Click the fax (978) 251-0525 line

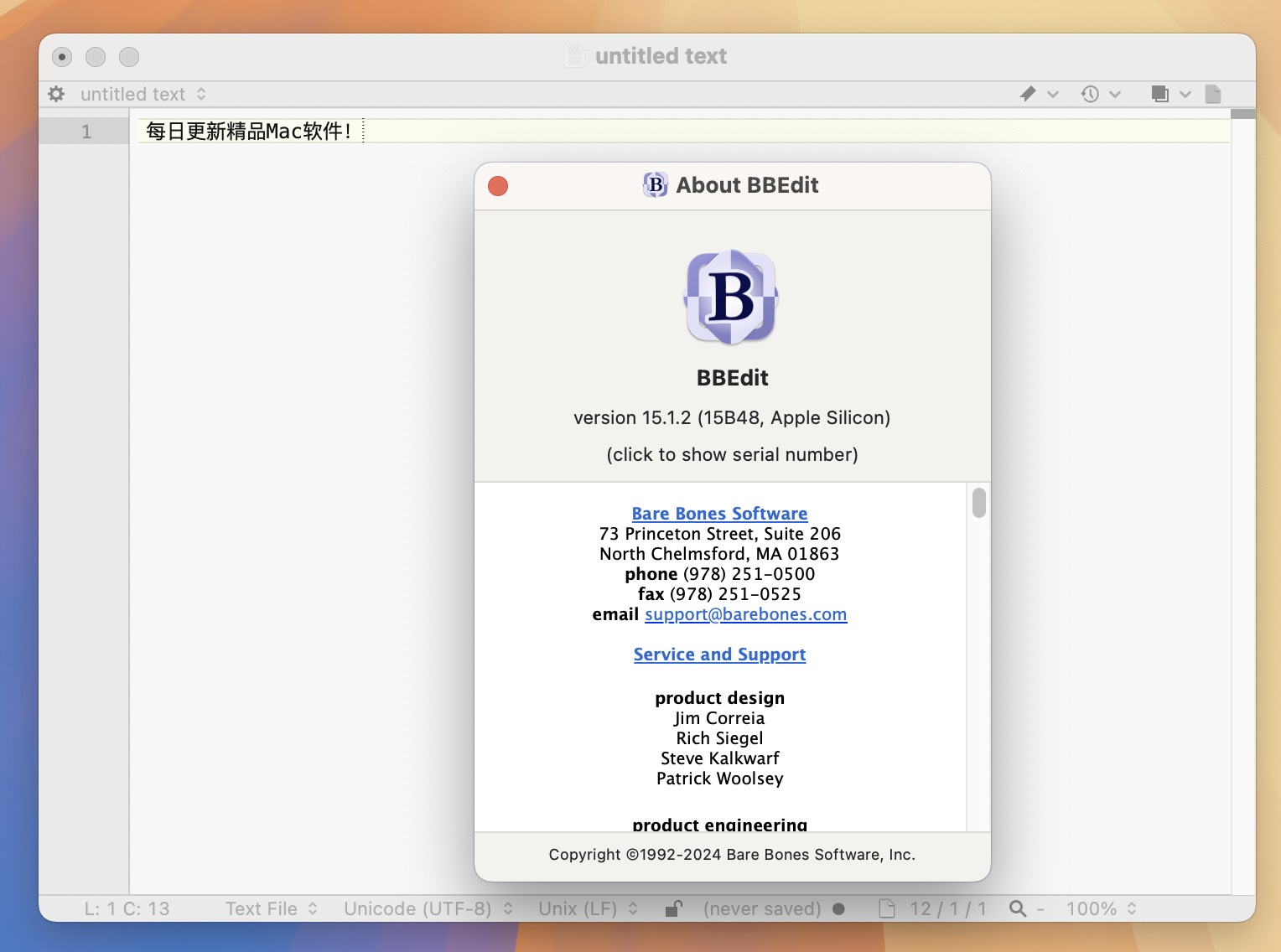pyautogui.click(x=719, y=594)
